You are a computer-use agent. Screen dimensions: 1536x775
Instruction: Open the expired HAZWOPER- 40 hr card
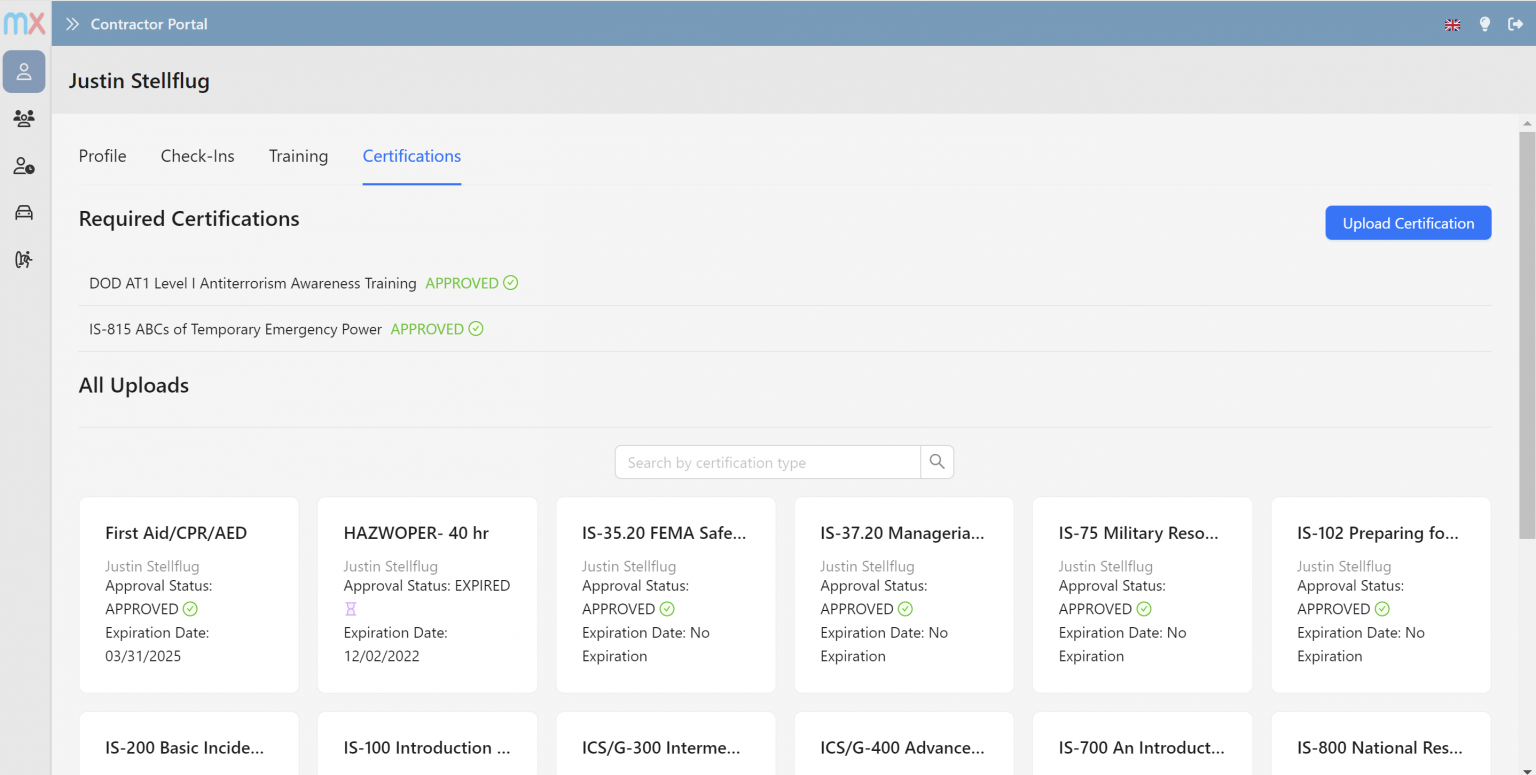tap(427, 594)
